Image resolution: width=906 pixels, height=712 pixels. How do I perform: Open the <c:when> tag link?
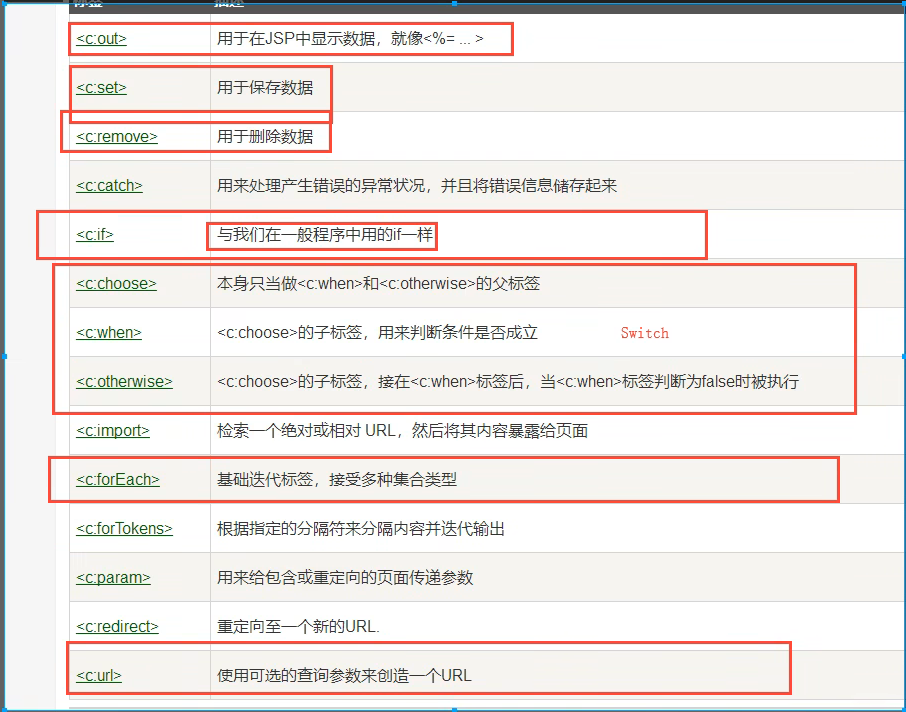(109, 333)
